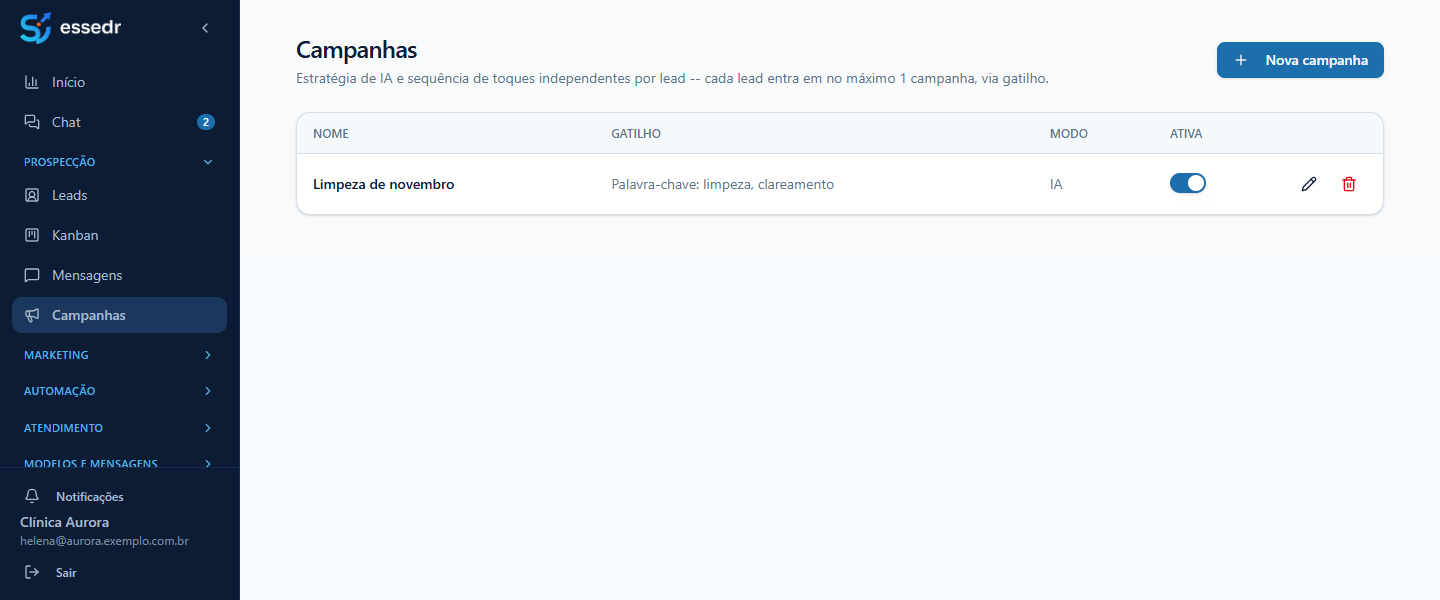
Task: Open the Início page
Action: [x=120, y=82]
